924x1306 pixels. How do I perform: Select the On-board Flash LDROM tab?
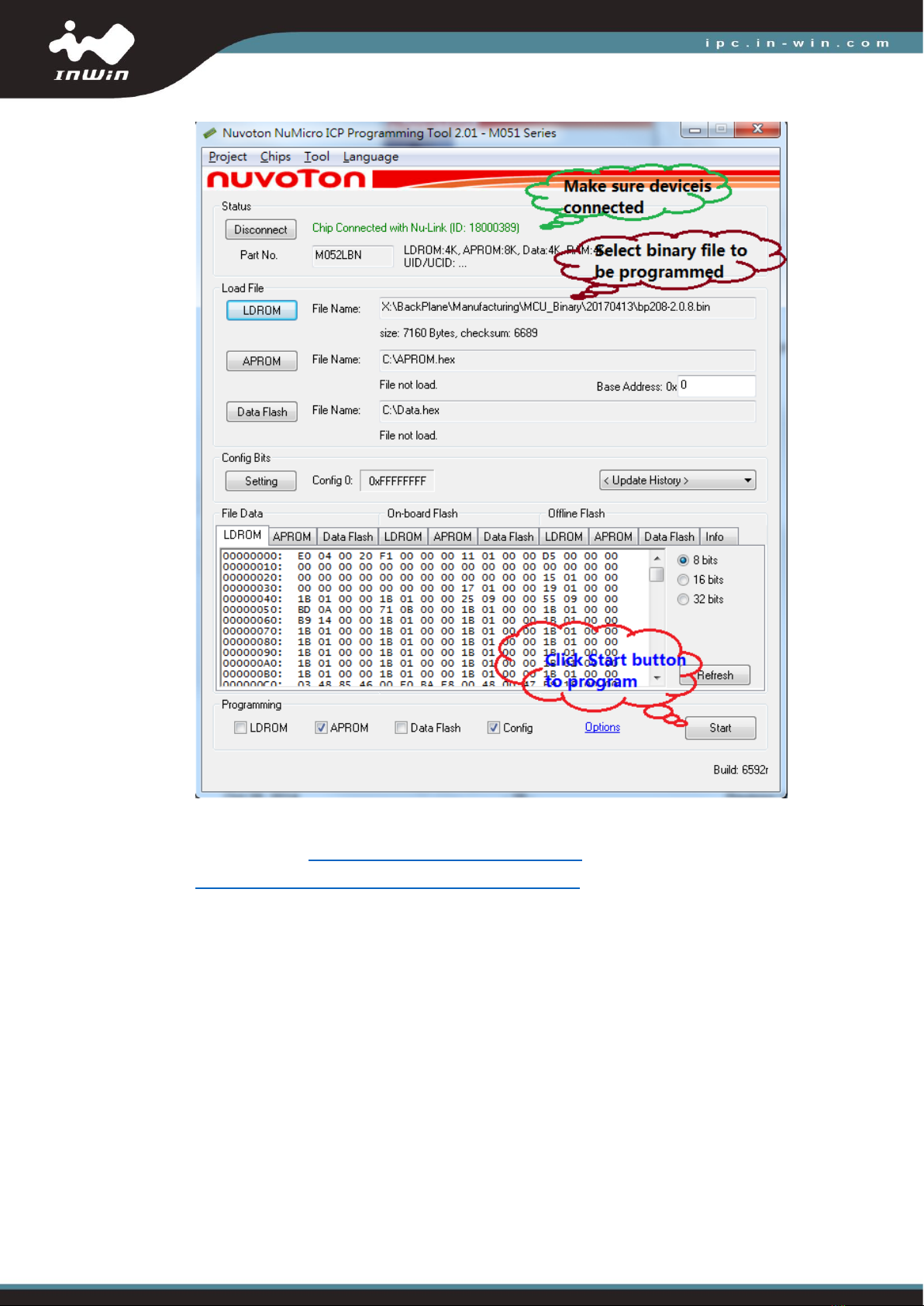click(403, 536)
